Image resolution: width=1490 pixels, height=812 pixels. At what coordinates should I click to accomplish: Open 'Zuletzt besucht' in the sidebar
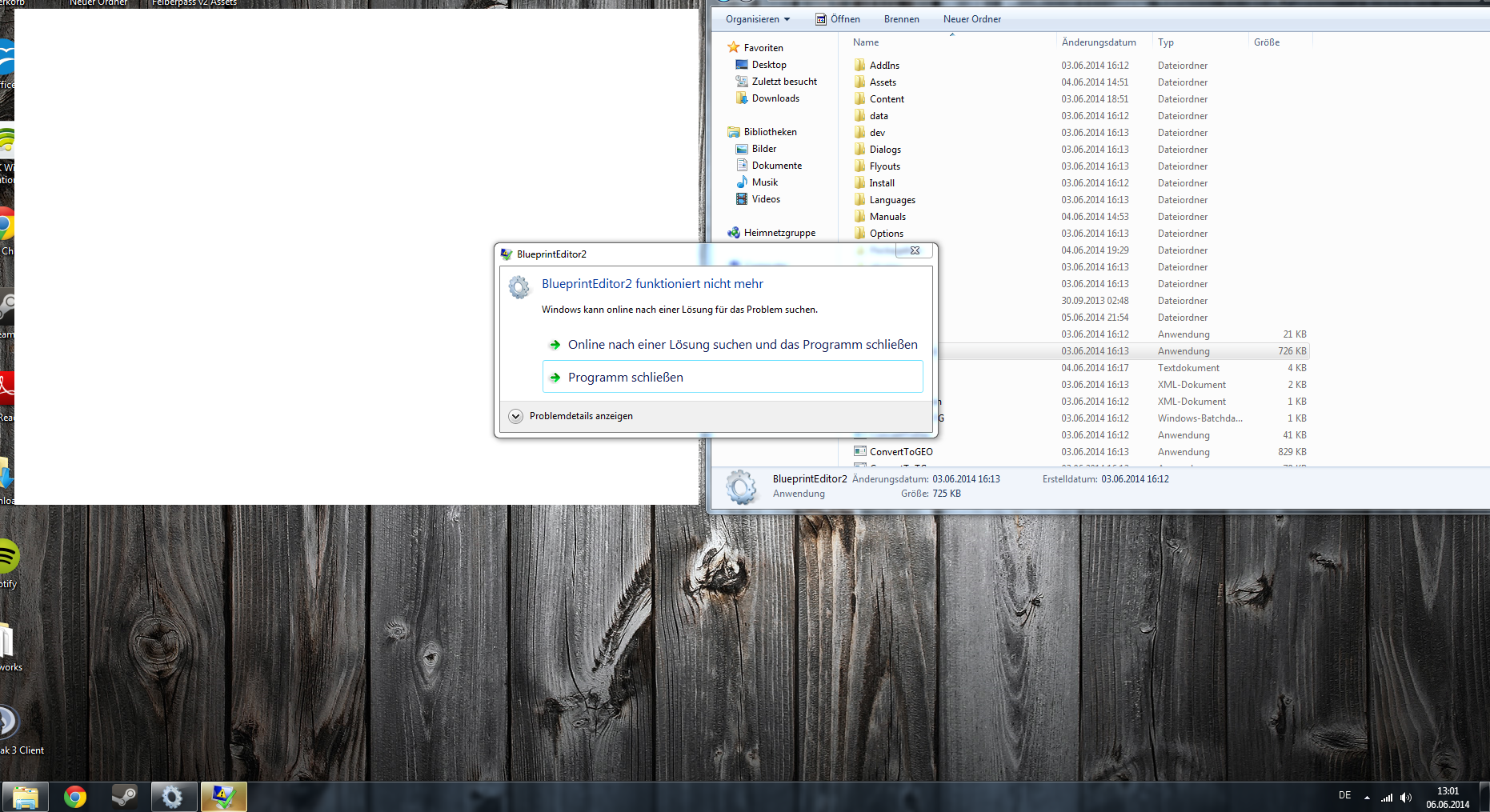(x=776, y=82)
